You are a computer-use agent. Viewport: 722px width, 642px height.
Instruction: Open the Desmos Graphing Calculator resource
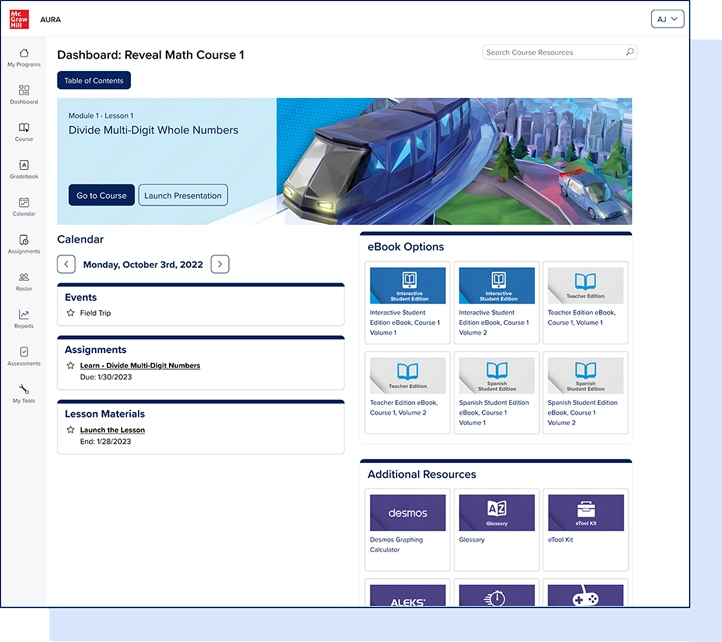point(408,530)
